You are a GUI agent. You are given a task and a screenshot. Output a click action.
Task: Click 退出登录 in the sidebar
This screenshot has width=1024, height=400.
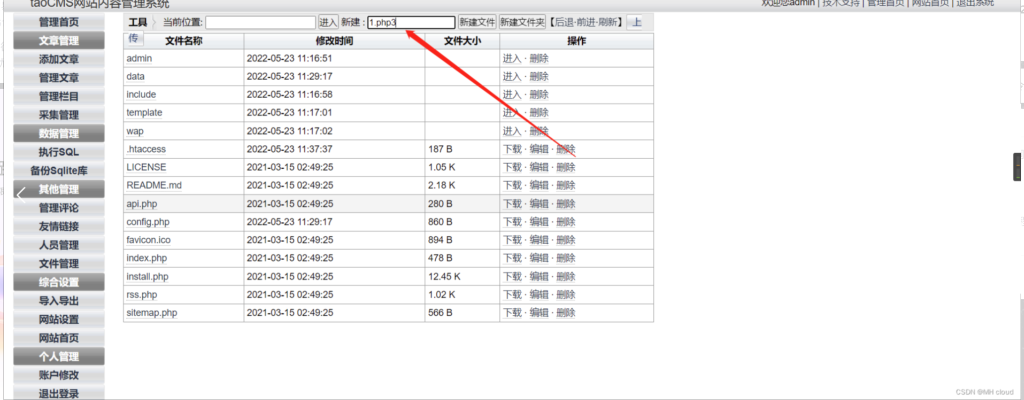[59, 393]
